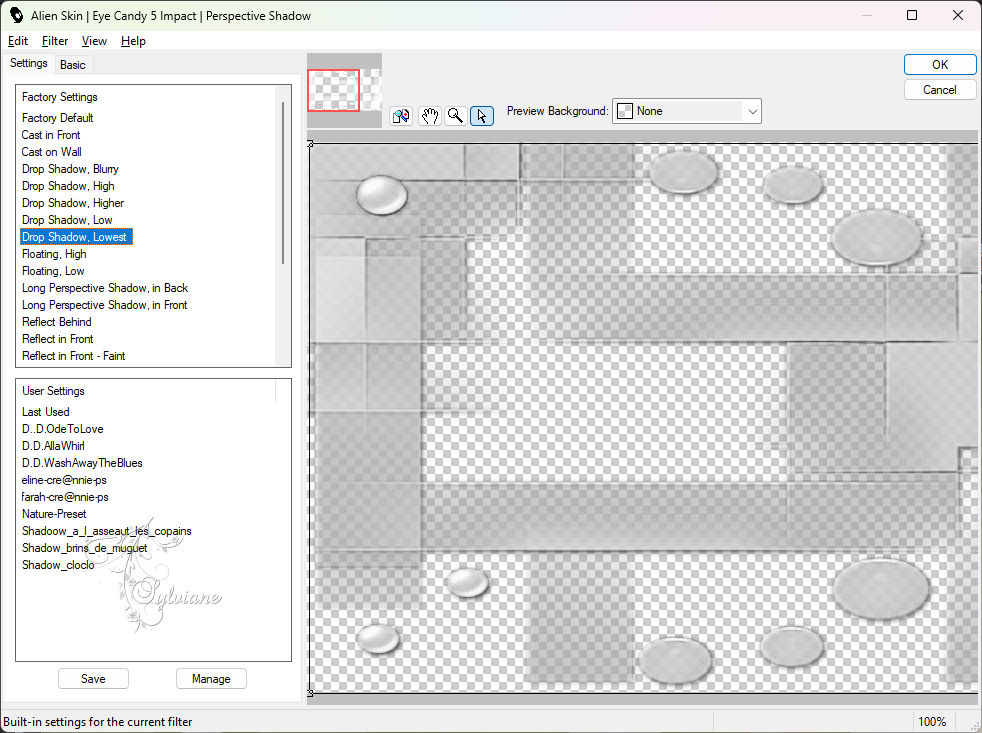Viewport: 982px width, 733px height.
Task: Select D..D.OdeToLove user setting
Action: [x=63, y=429]
